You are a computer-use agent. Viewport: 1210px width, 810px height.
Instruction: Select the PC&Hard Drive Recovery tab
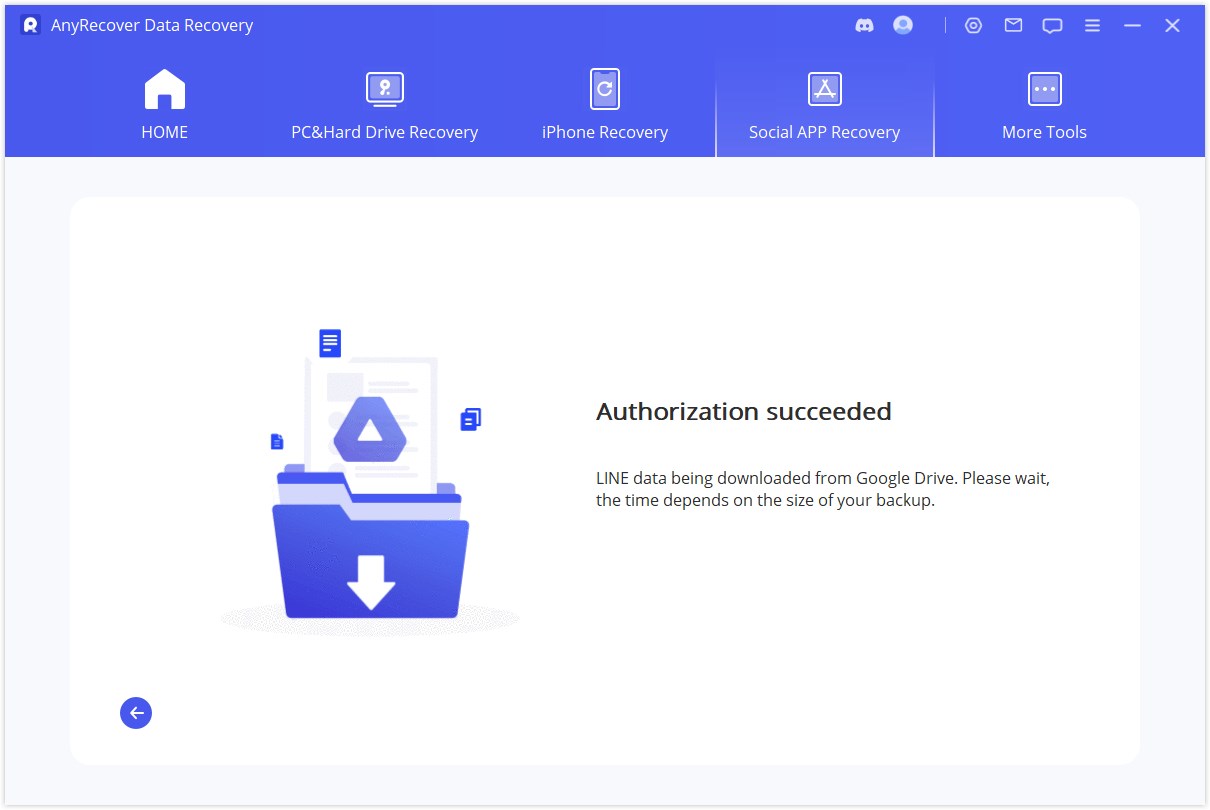tap(384, 105)
